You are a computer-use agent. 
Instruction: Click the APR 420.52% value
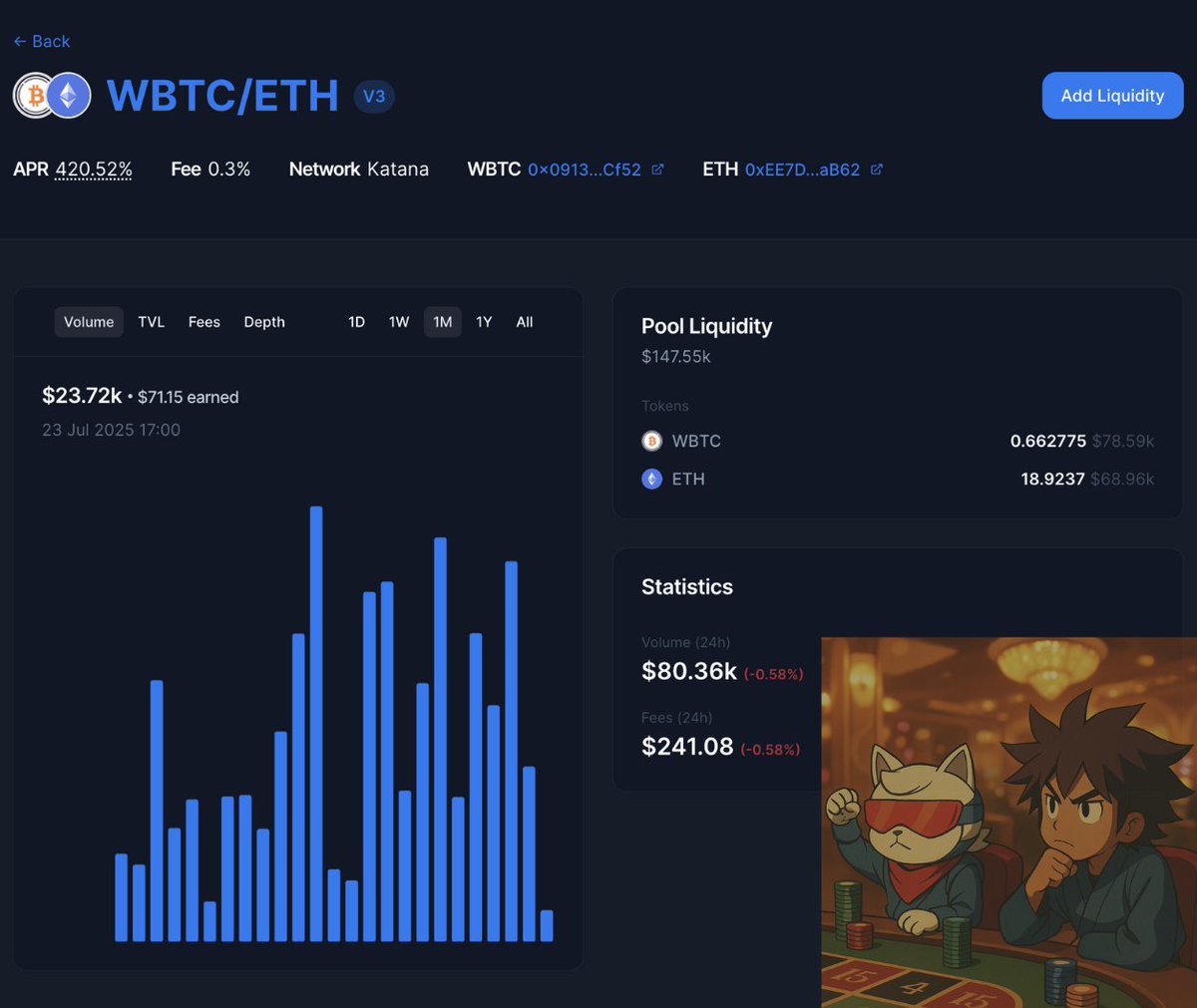(x=94, y=169)
